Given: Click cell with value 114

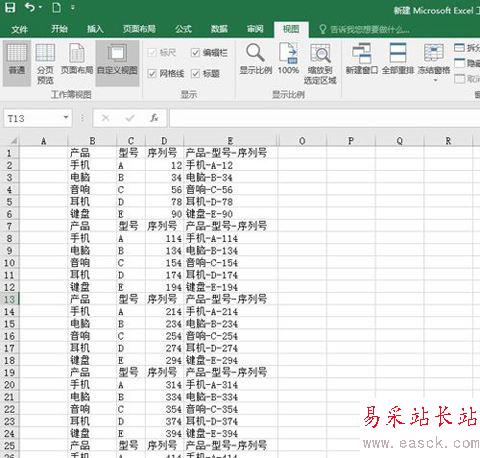Looking at the screenshot, I should pos(164,238).
